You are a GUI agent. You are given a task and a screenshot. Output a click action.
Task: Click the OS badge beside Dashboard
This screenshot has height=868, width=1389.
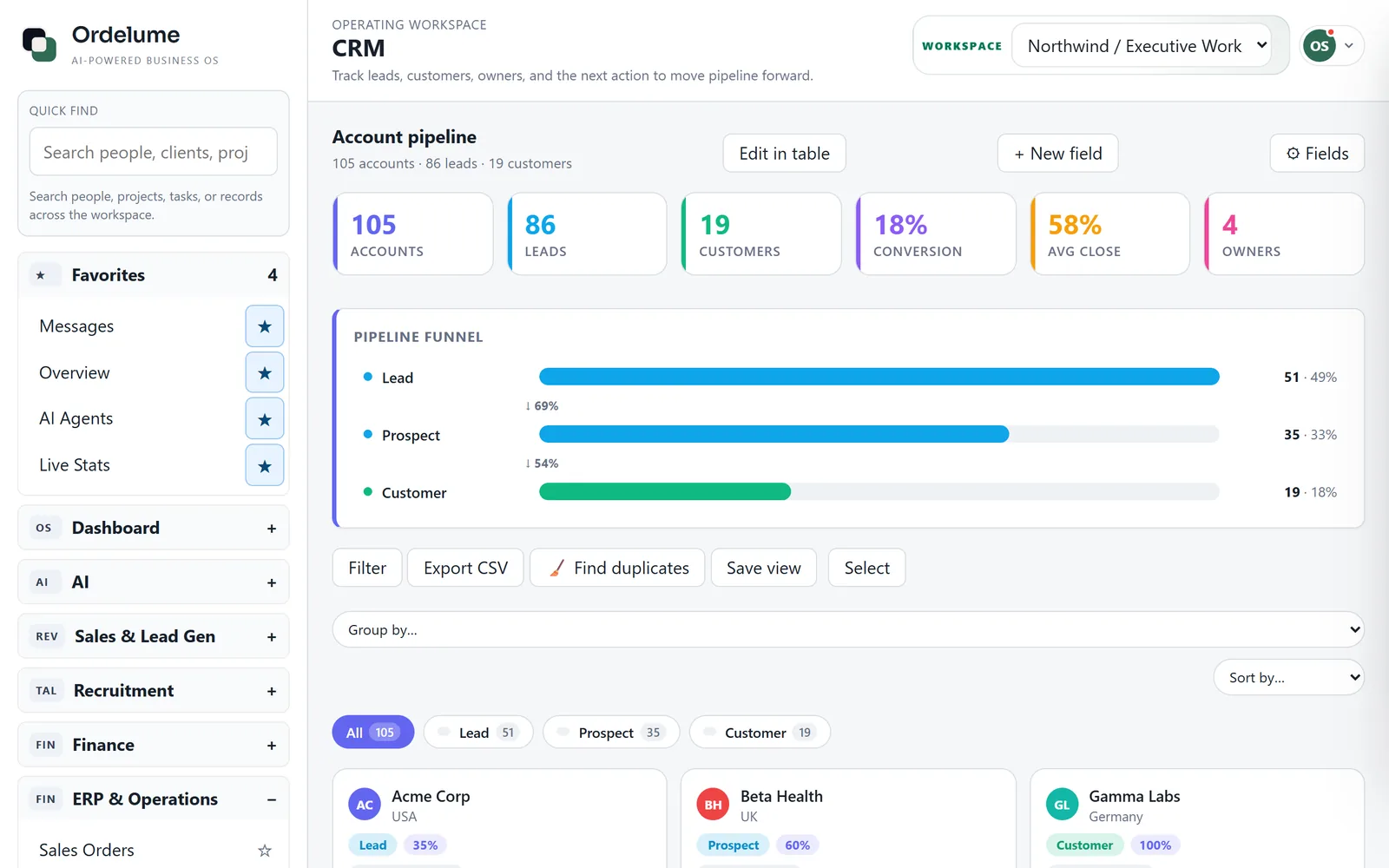[x=43, y=528]
